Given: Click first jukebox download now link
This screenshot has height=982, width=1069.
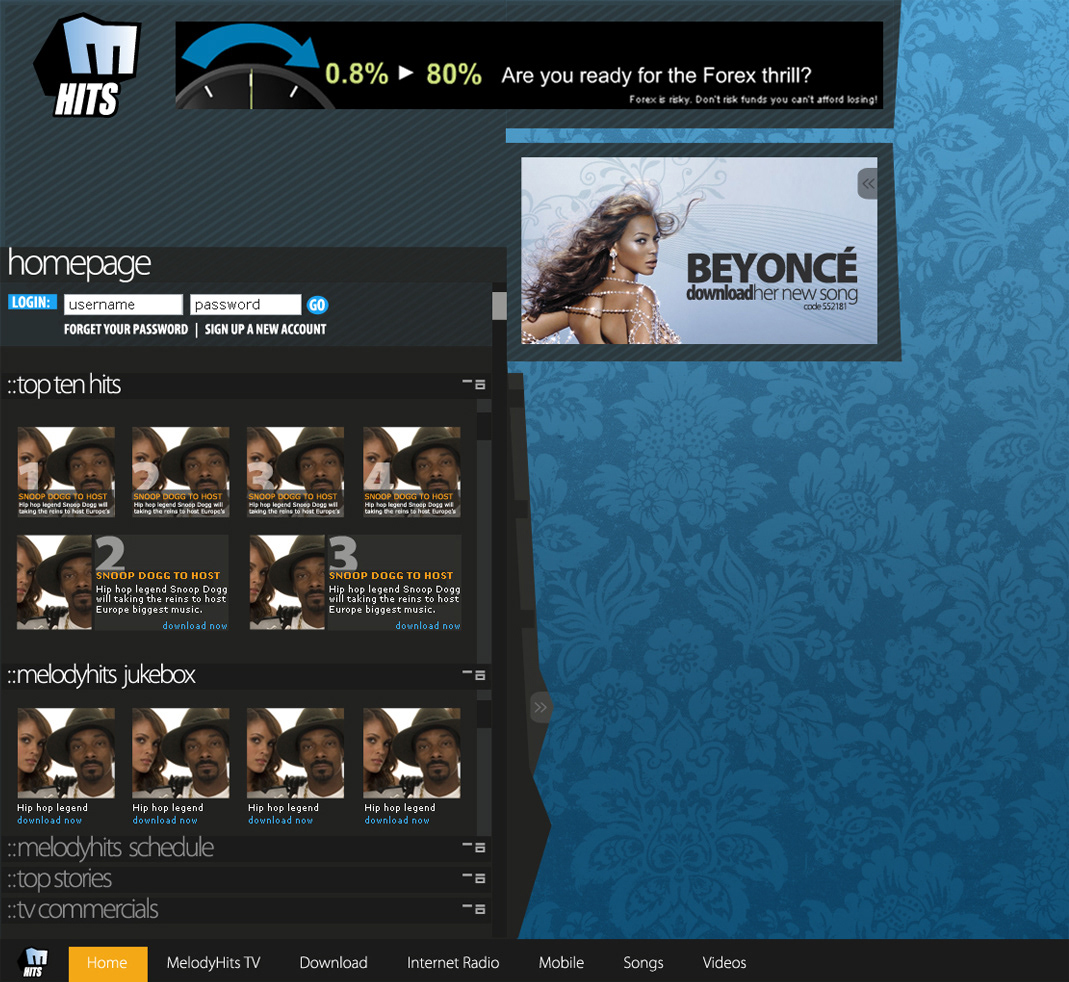Looking at the screenshot, I should 50,820.
